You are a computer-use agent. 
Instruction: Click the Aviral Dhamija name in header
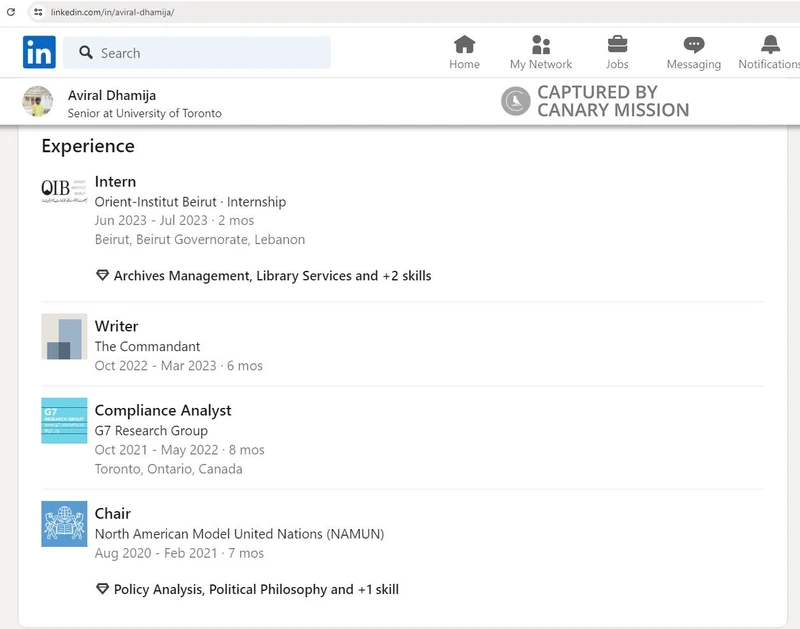click(111, 95)
